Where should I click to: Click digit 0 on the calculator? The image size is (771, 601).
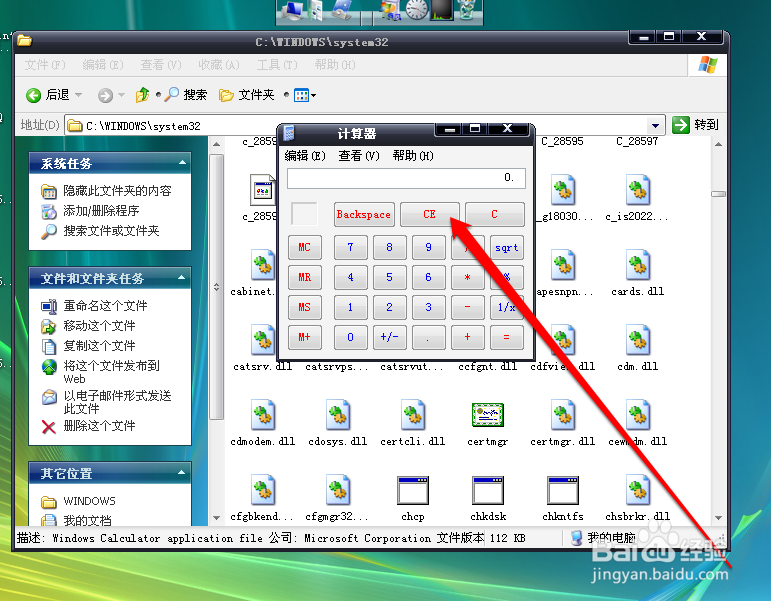click(x=350, y=337)
